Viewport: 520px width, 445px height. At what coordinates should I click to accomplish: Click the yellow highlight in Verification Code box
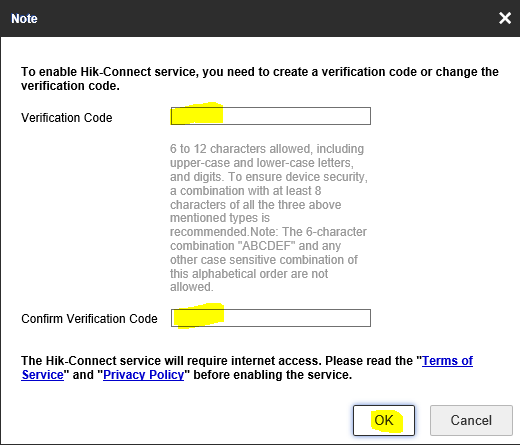point(197,114)
